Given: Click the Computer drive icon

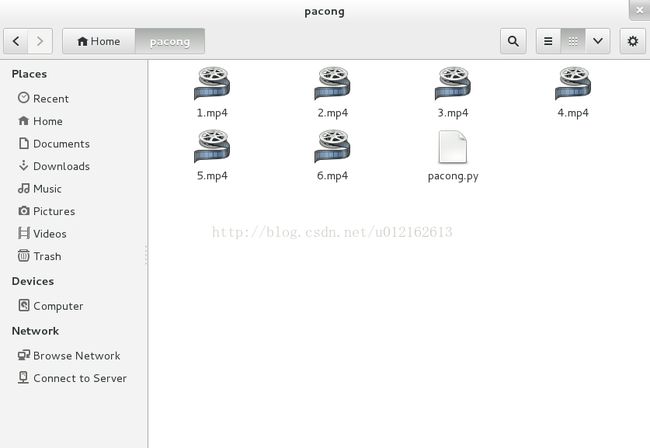Looking at the screenshot, I should click(24, 305).
